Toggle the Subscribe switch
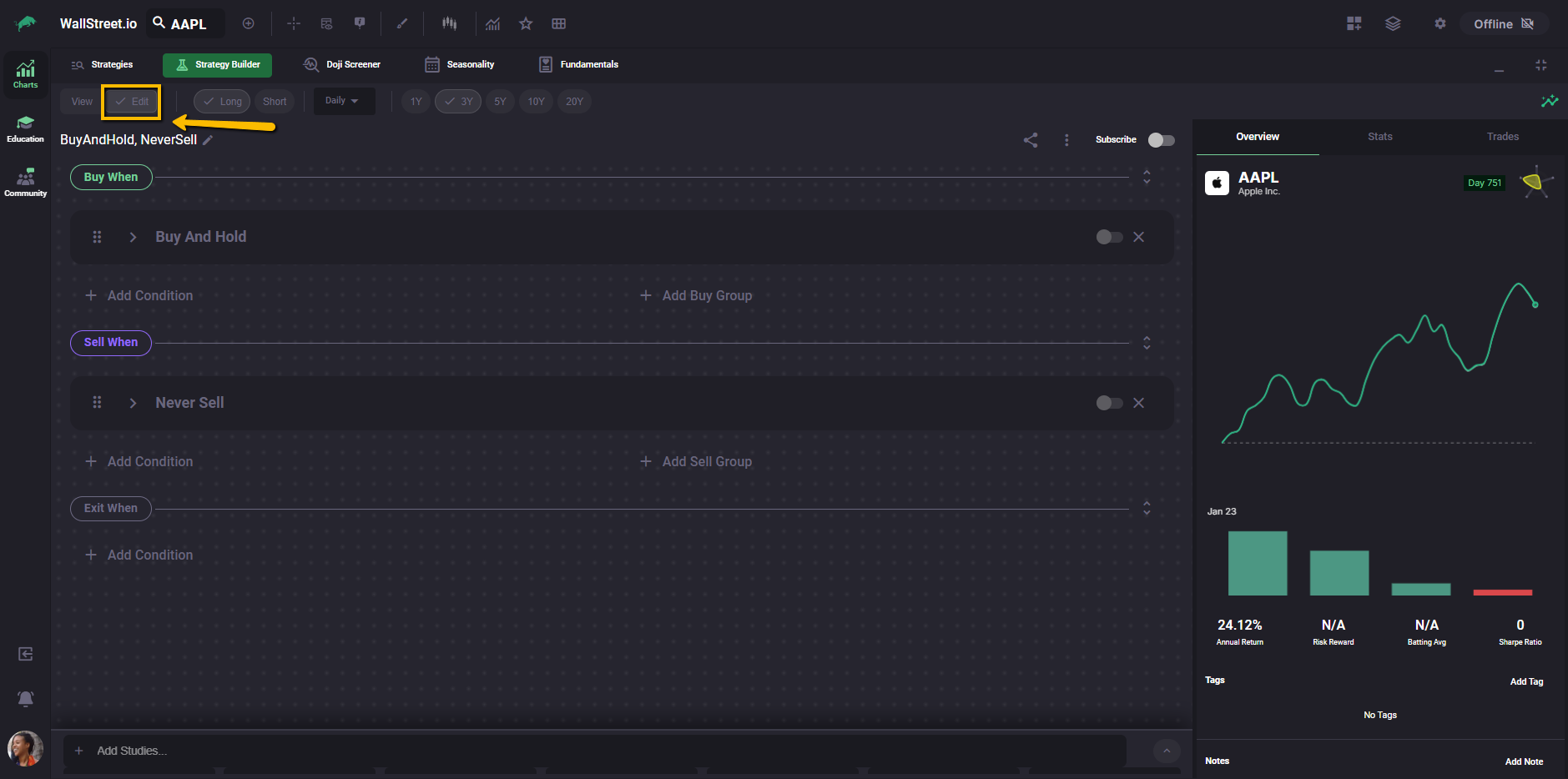1568x779 pixels. pos(1161,140)
